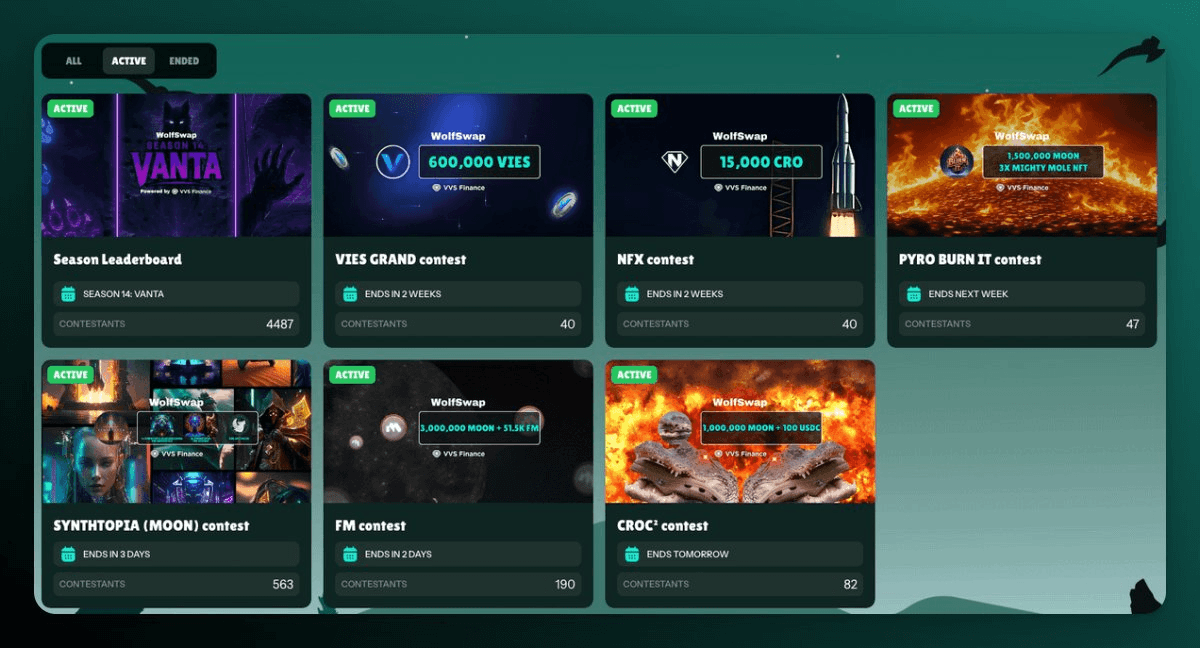Open the Season 14 VANTA banner image
Screen dimensions: 1200x648
click(176, 165)
